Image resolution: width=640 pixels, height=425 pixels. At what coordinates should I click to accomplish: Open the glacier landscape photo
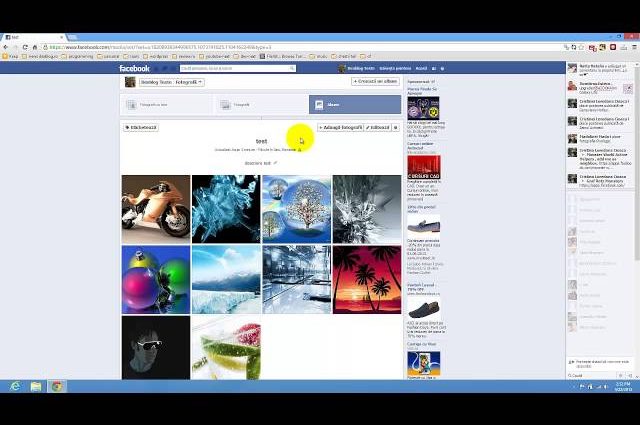coord(226,280)
